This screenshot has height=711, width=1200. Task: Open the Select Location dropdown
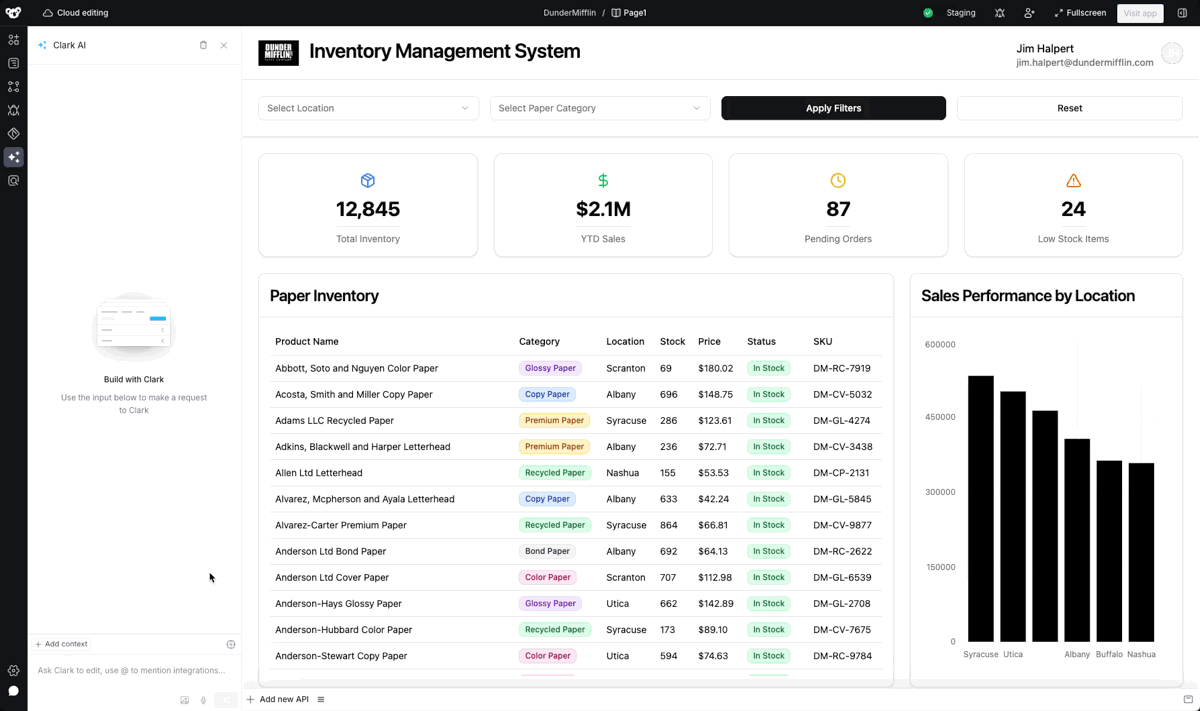tap(368, 108)
